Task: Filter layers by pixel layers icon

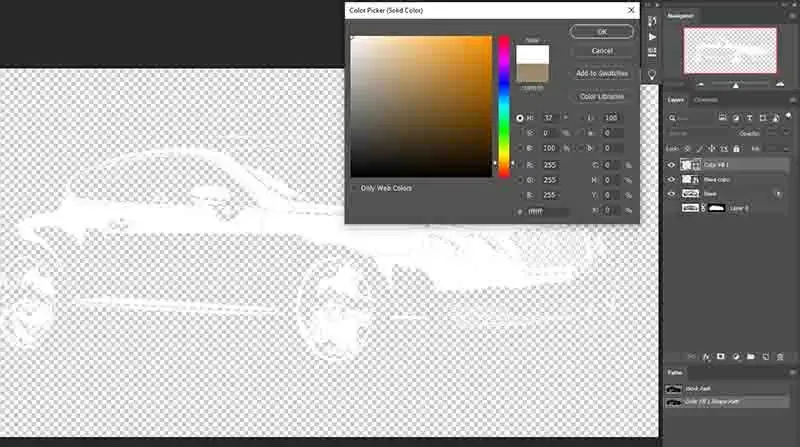Action: click(x=722, y=118)
